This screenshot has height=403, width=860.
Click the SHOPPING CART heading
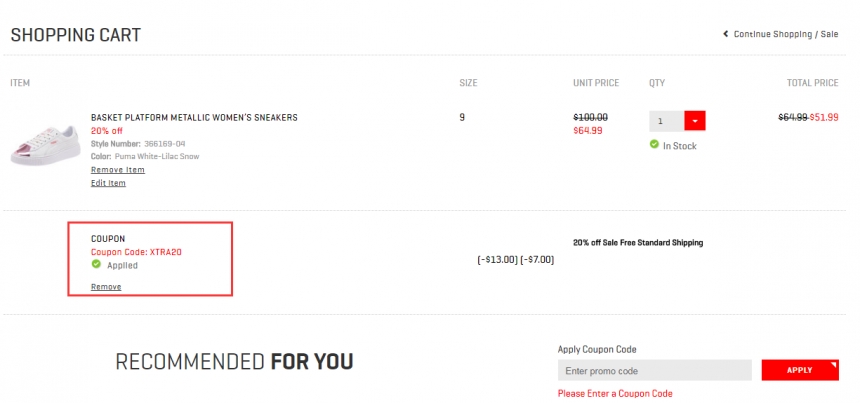click(76, 36)
